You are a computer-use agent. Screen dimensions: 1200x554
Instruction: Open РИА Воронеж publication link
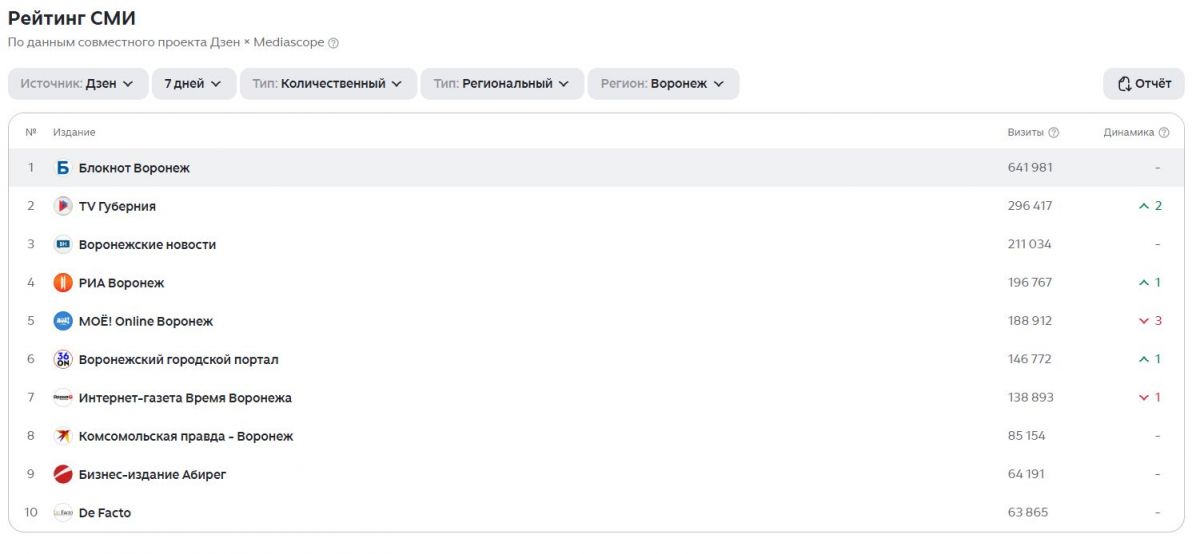click(121, 283)
